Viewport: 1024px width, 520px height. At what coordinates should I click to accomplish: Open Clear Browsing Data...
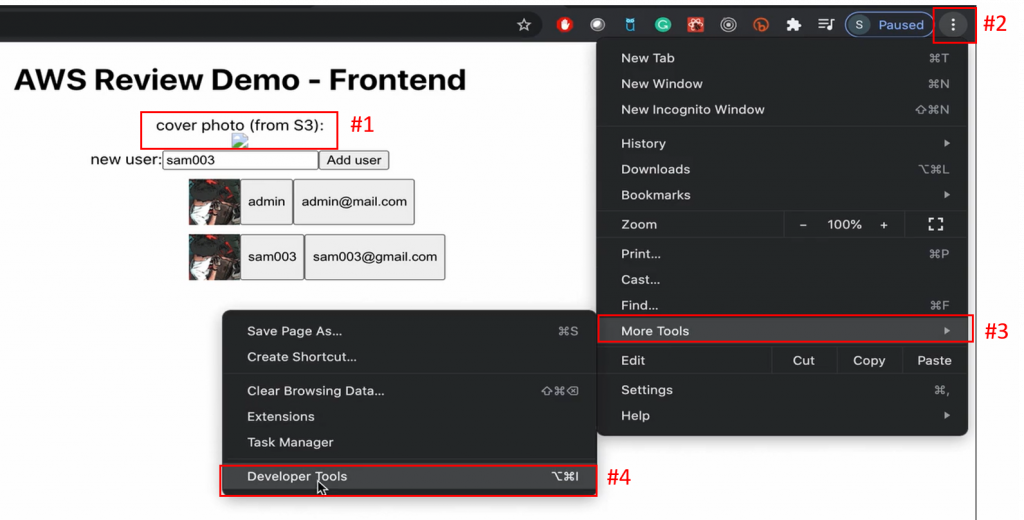[409, 391]
